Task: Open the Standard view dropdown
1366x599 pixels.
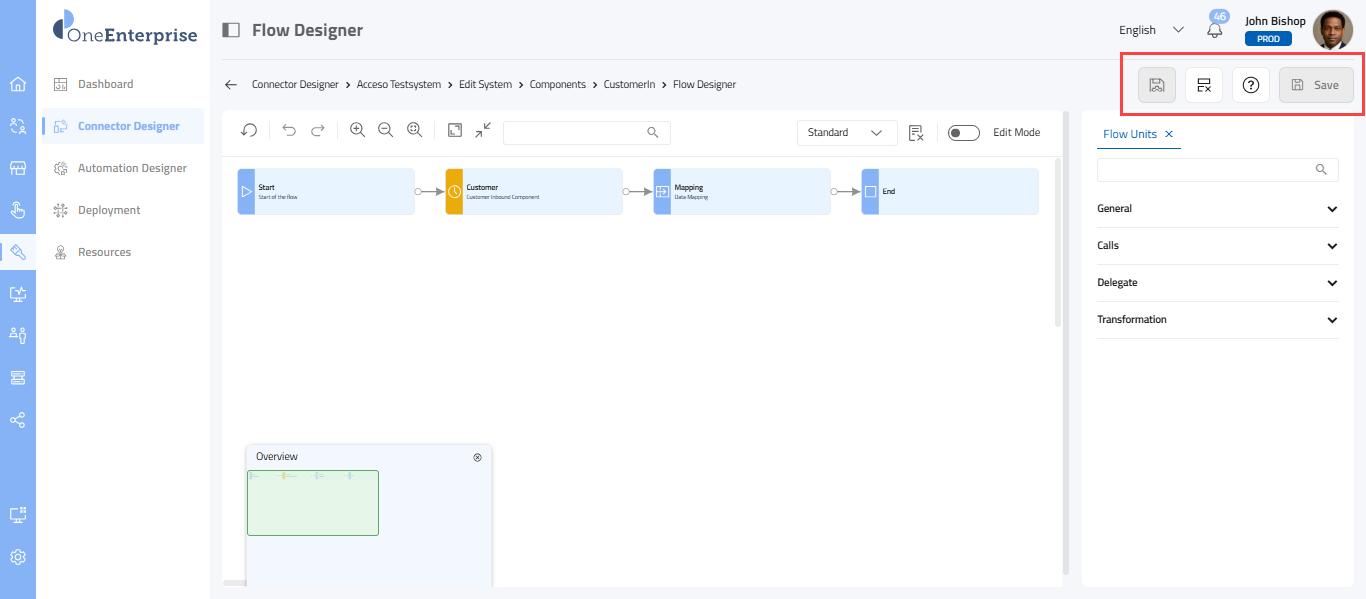Action: pyautogui.click(x=845, y=133)
